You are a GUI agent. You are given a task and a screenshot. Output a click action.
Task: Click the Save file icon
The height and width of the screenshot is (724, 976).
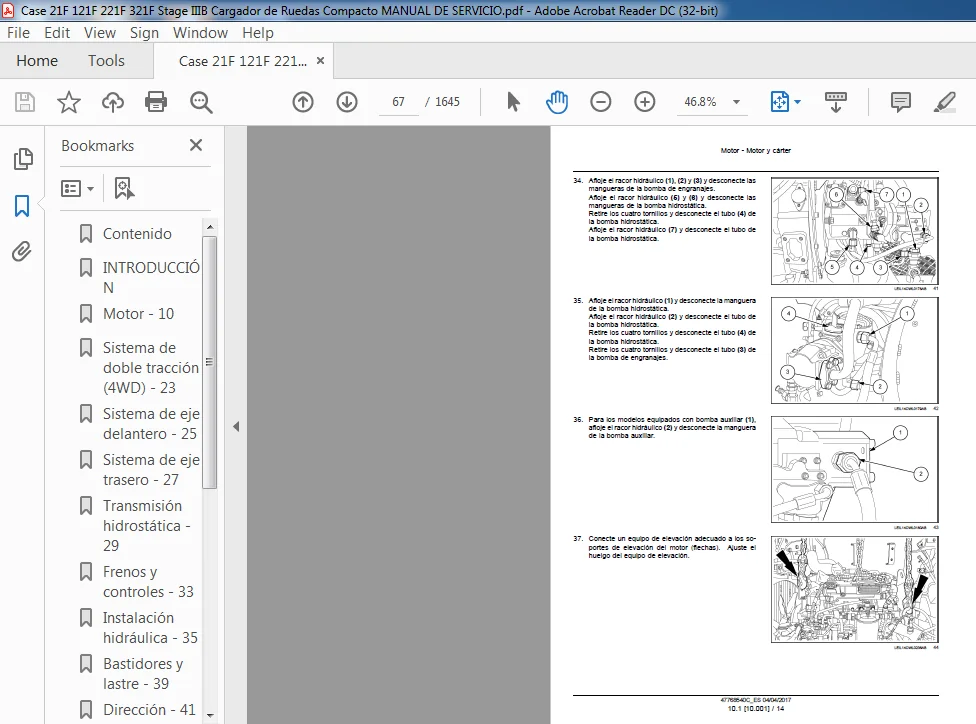25,101
